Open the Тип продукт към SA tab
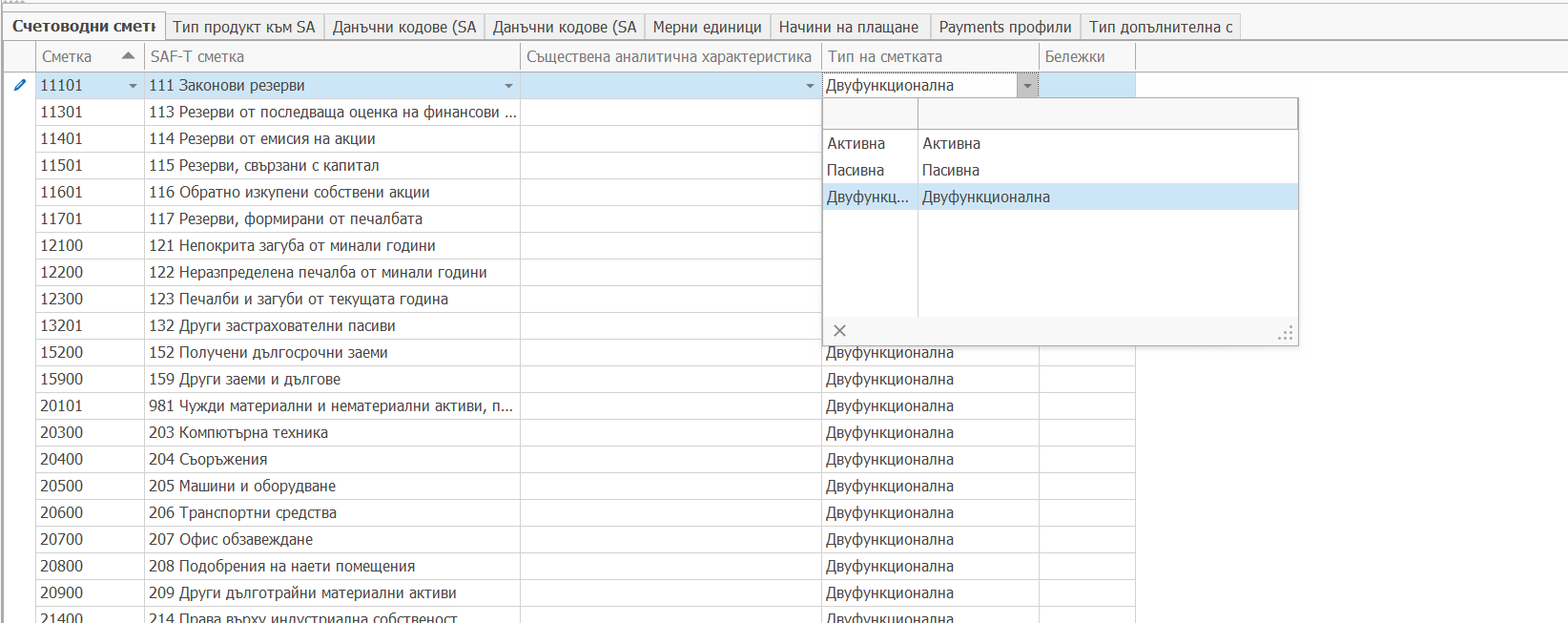 click(x=244, y=27)
